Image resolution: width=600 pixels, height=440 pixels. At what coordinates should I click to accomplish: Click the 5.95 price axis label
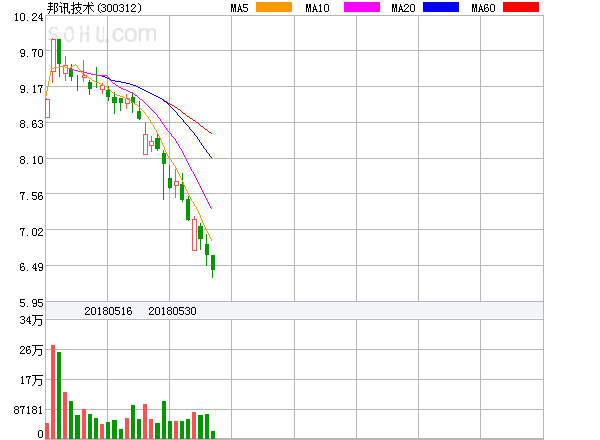click(x=31, y=303)
